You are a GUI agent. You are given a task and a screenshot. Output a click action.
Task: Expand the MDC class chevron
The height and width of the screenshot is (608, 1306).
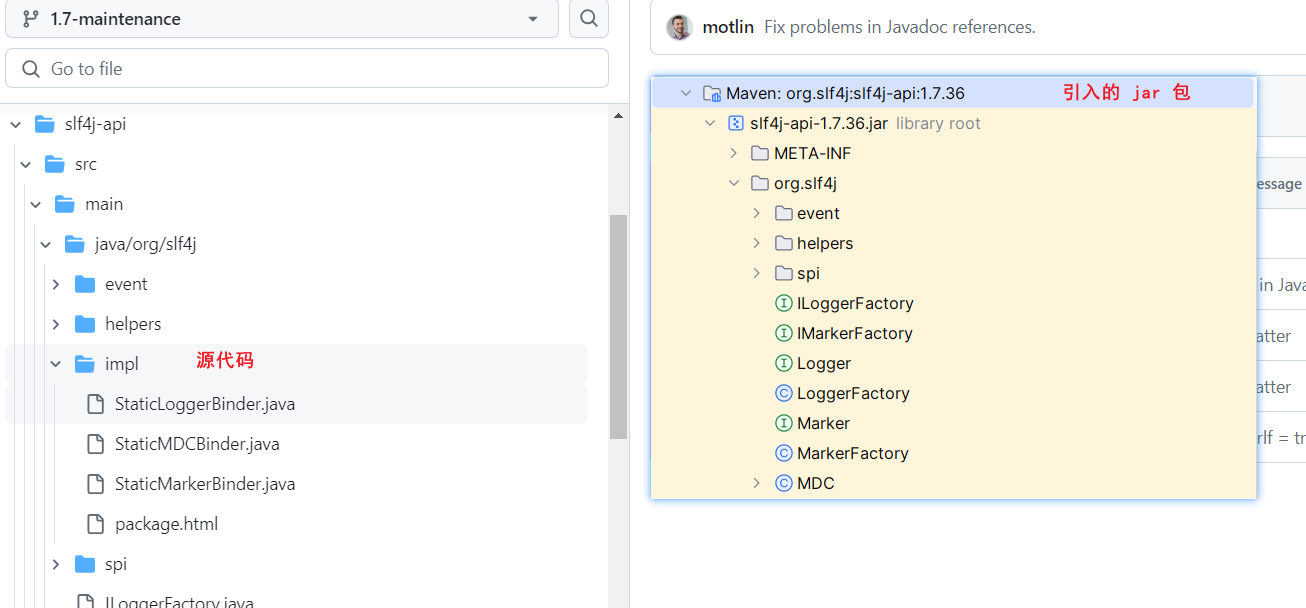(757, 483)
